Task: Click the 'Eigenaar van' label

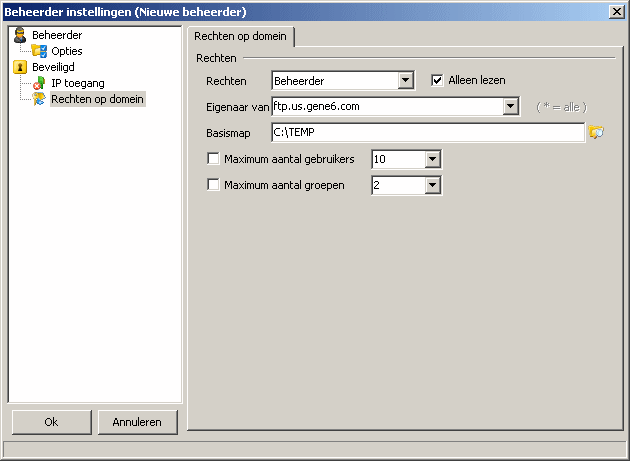Action: [237, 107]
